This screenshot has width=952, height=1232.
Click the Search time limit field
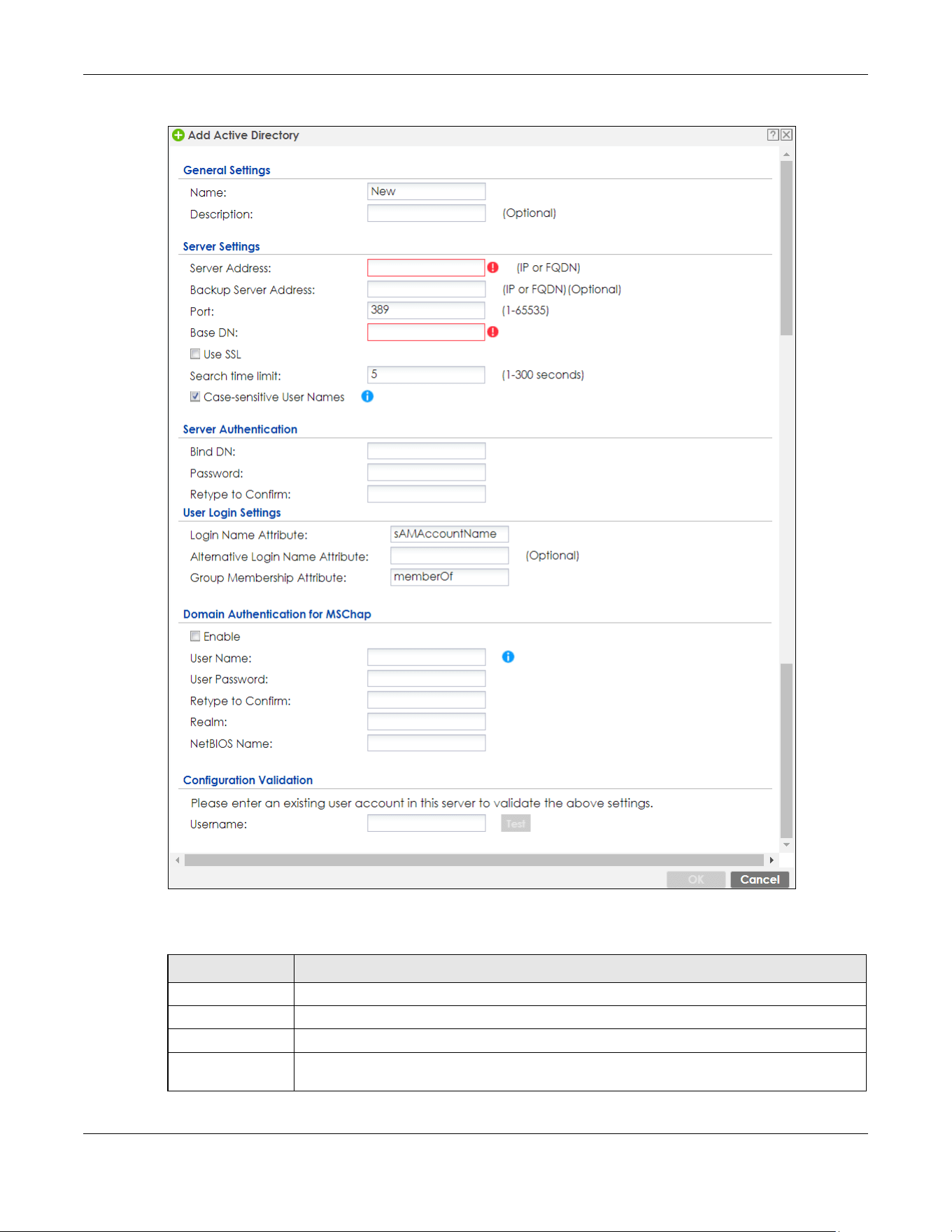coord(426,374)
